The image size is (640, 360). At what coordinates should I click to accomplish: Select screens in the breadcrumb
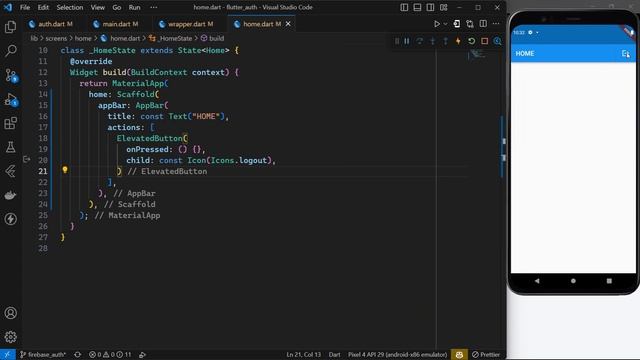tap(56, 38)
